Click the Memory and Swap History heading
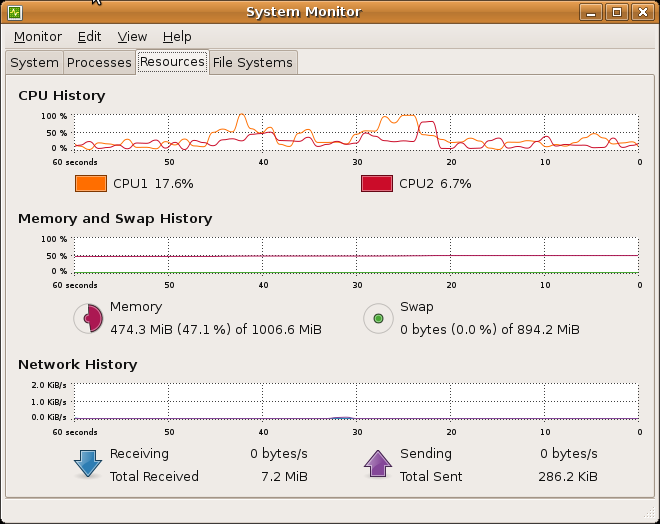Viewport: 660px width, 524px height. point(115,218)
